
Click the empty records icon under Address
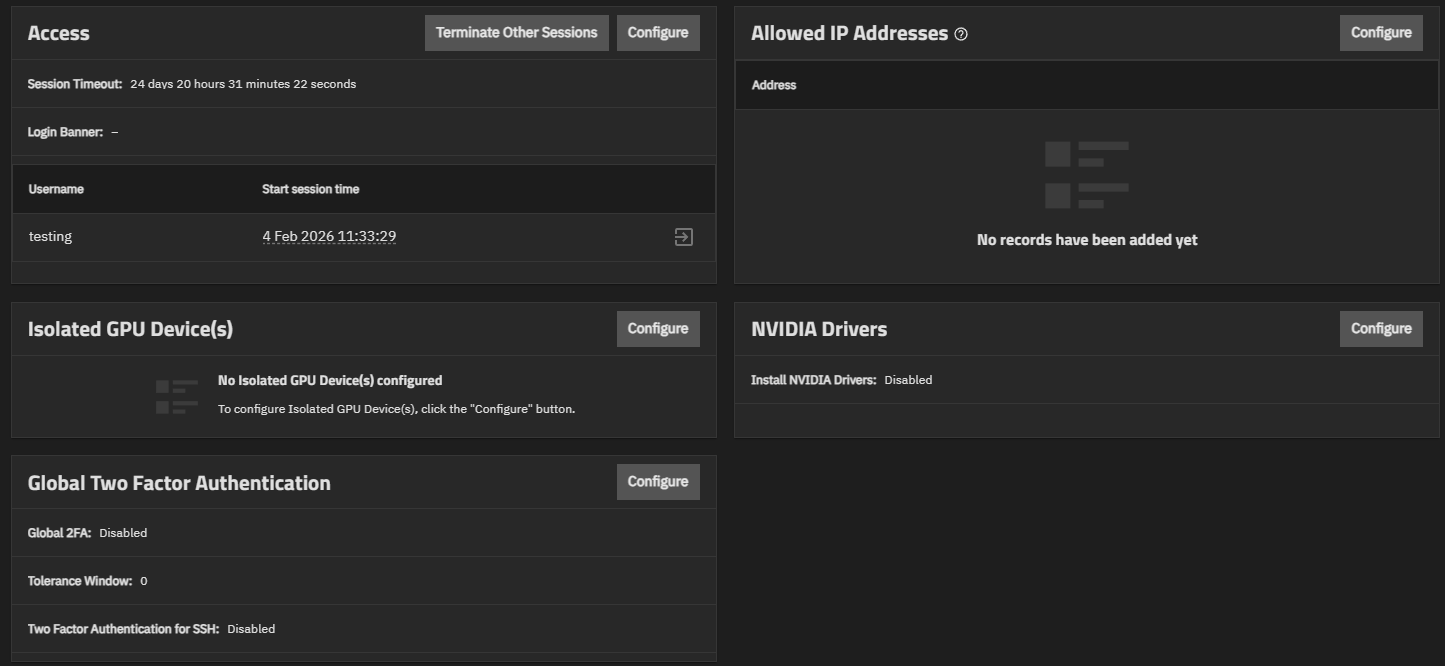point(1086,175)
